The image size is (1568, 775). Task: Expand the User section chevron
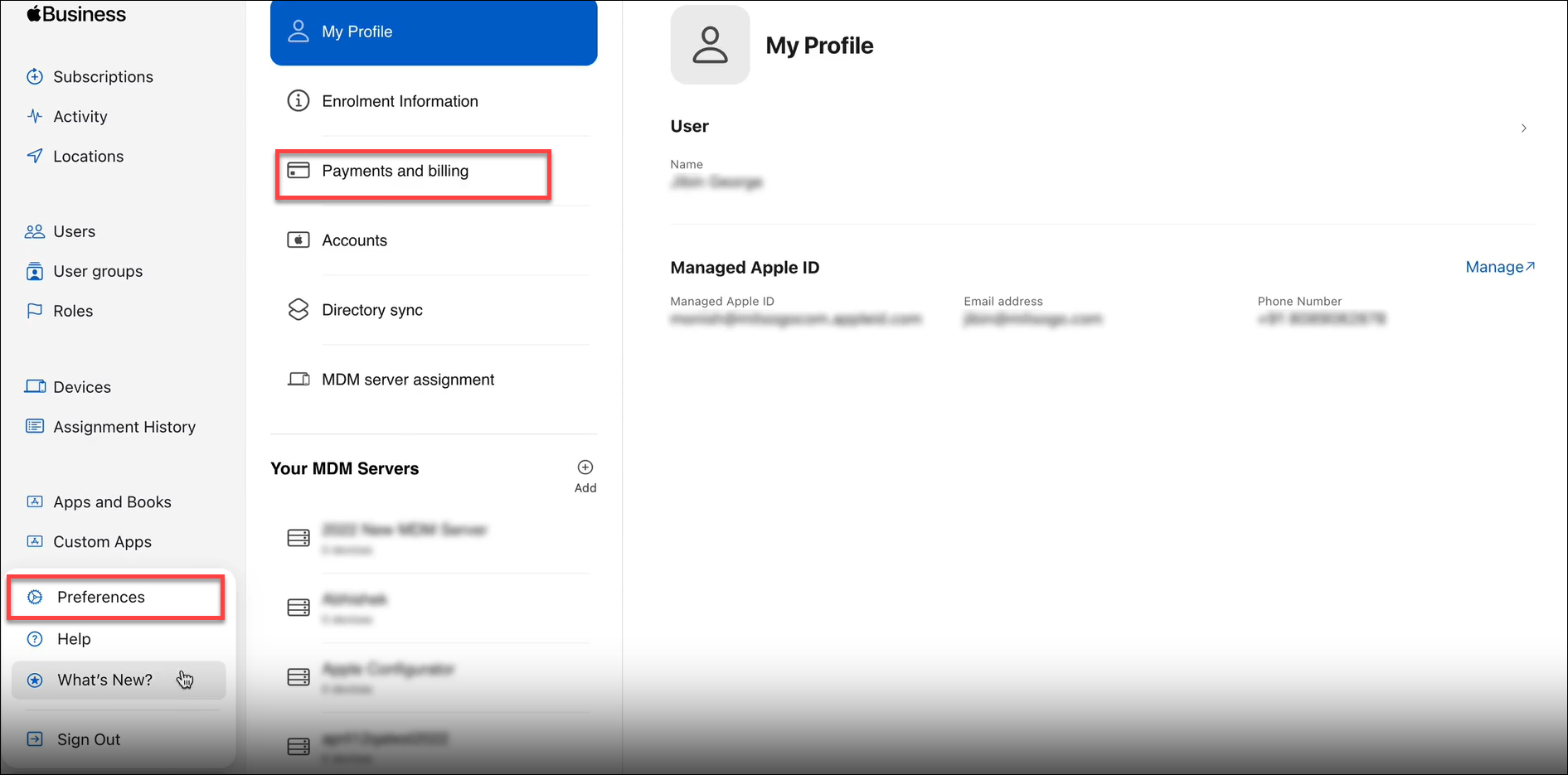[1524, 128]
